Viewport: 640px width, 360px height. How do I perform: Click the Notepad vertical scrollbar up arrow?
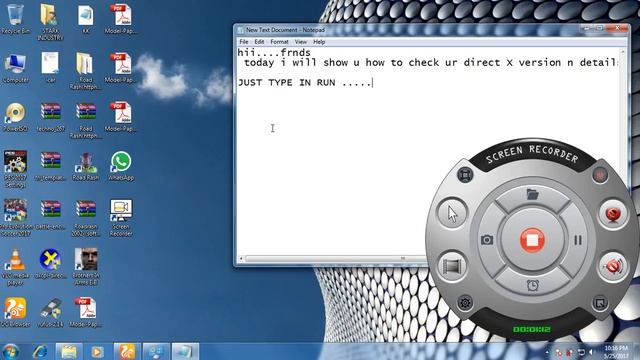pos(623,52)
